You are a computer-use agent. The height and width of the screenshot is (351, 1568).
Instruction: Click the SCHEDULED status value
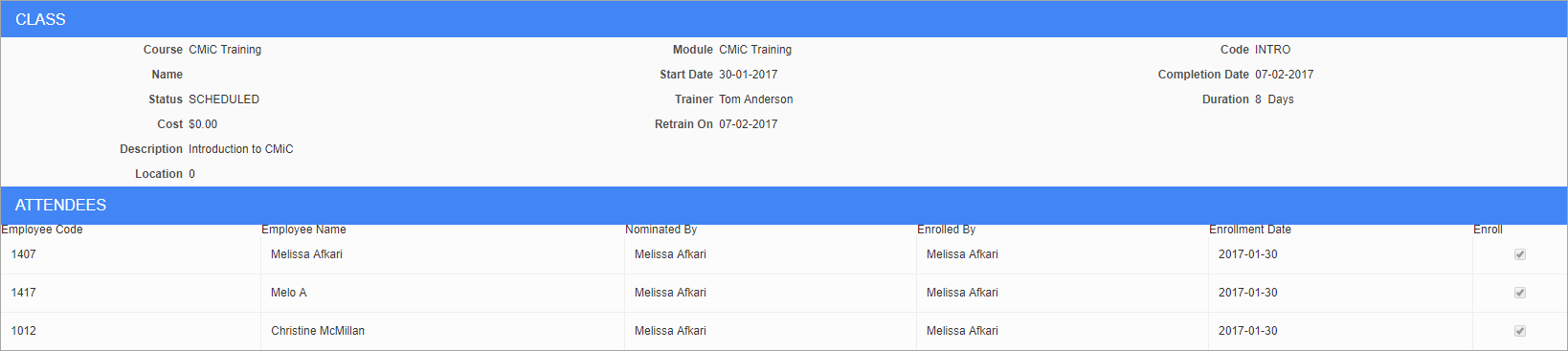[x=224, y=99]
